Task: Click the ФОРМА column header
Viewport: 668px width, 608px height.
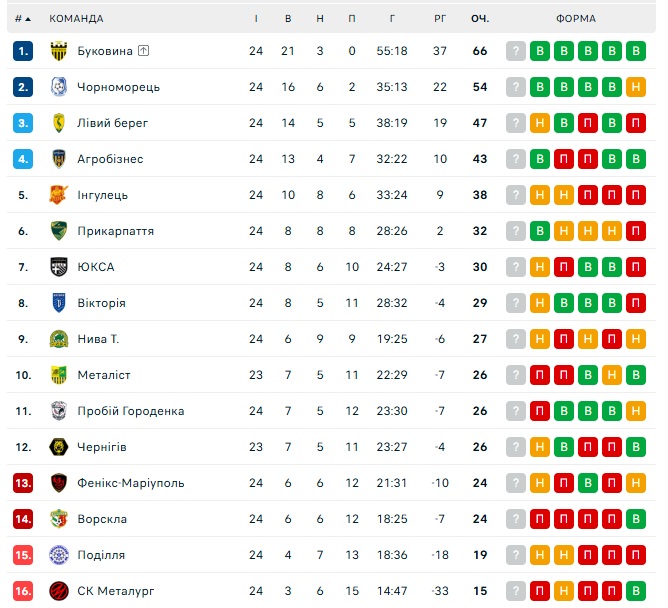Action: click(x=576, y=19)
